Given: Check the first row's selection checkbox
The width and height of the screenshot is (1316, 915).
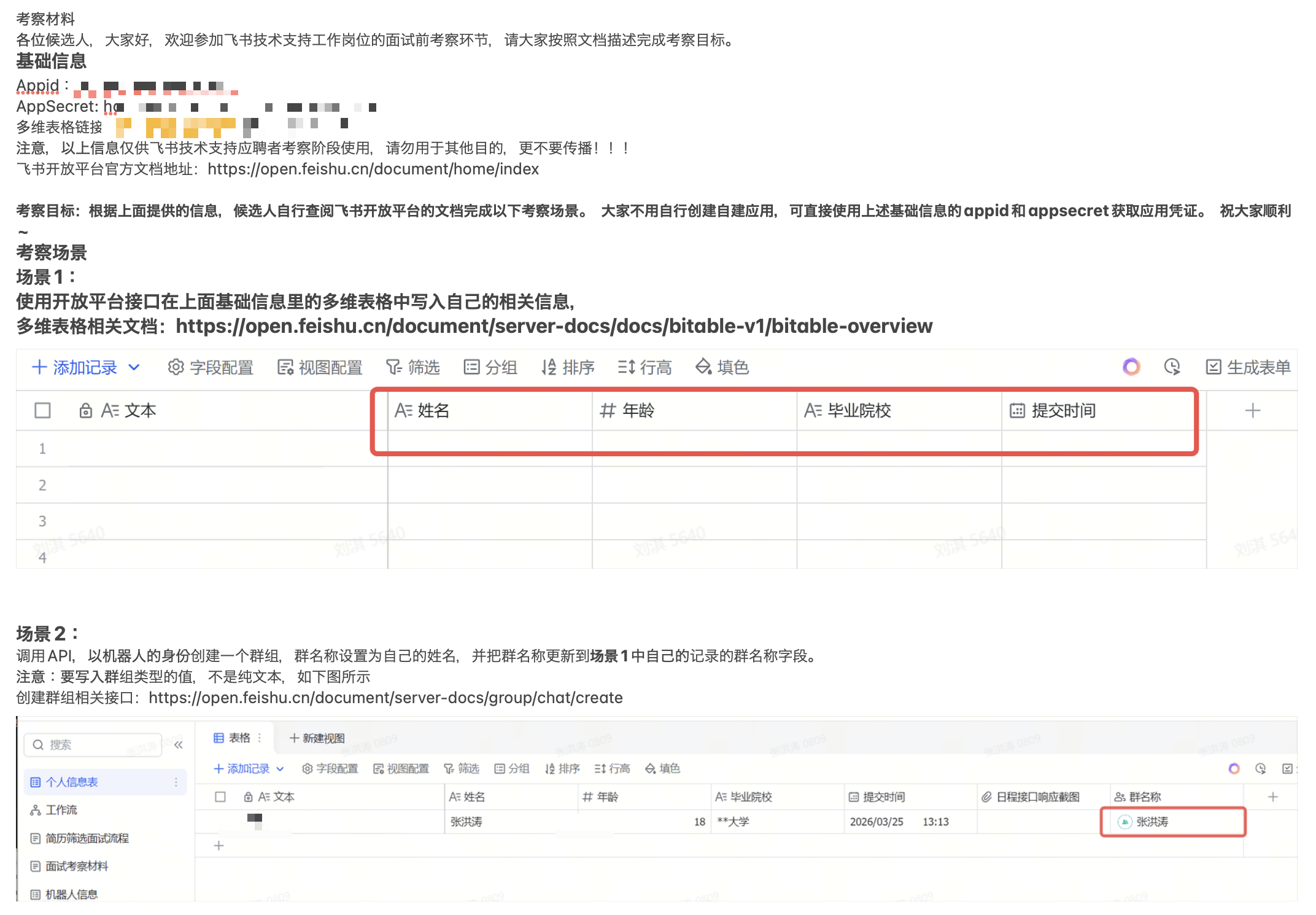Looking at the screenshot, I should 42,448.
